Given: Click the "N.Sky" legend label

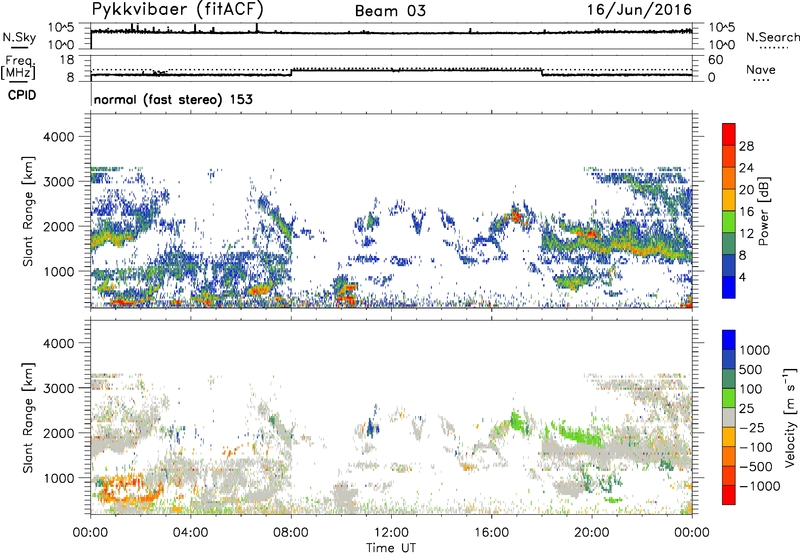Looking at the screenshot, I should pyautogui.click(x=19, y=37).
